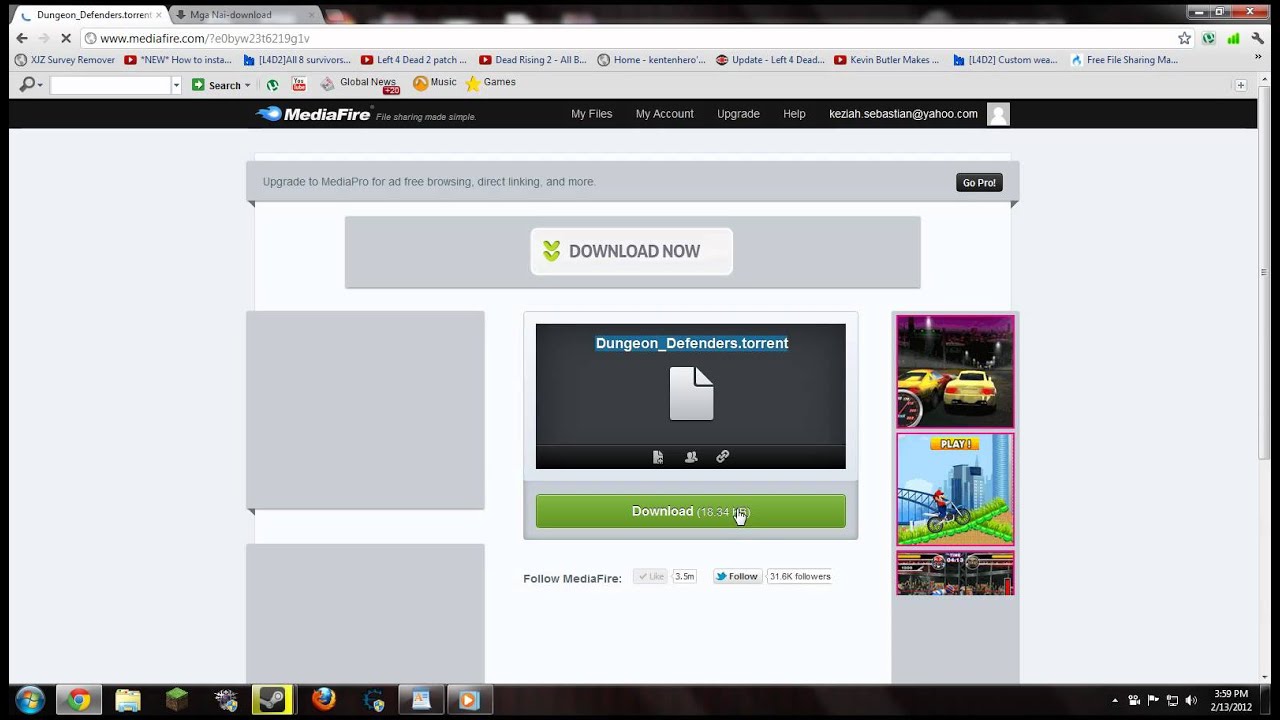This screenshot has width=1280, height=720.
Task: Open the Help menu item
Action: point(794,114)
